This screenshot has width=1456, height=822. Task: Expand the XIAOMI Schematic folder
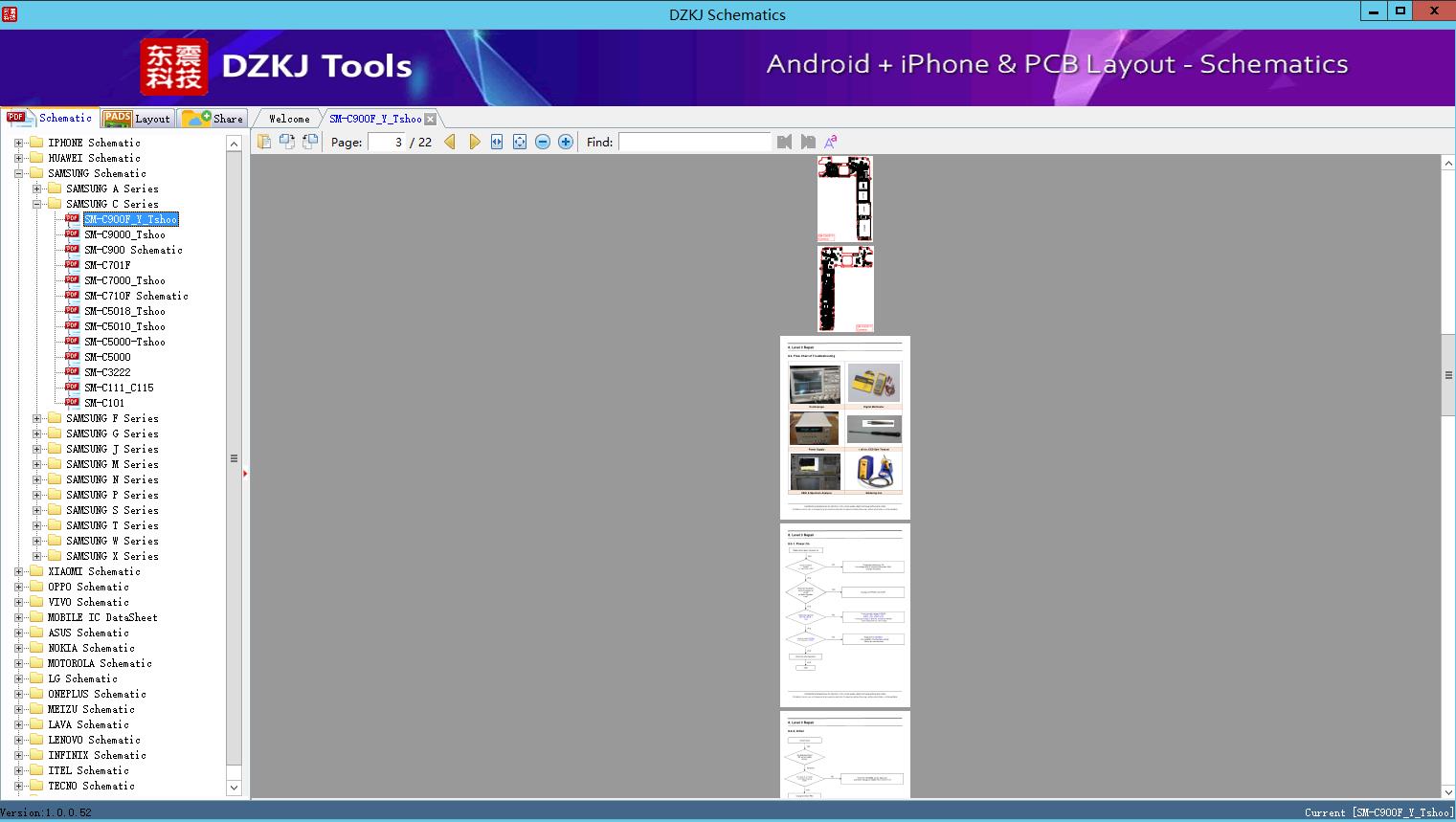click(18, 571)
